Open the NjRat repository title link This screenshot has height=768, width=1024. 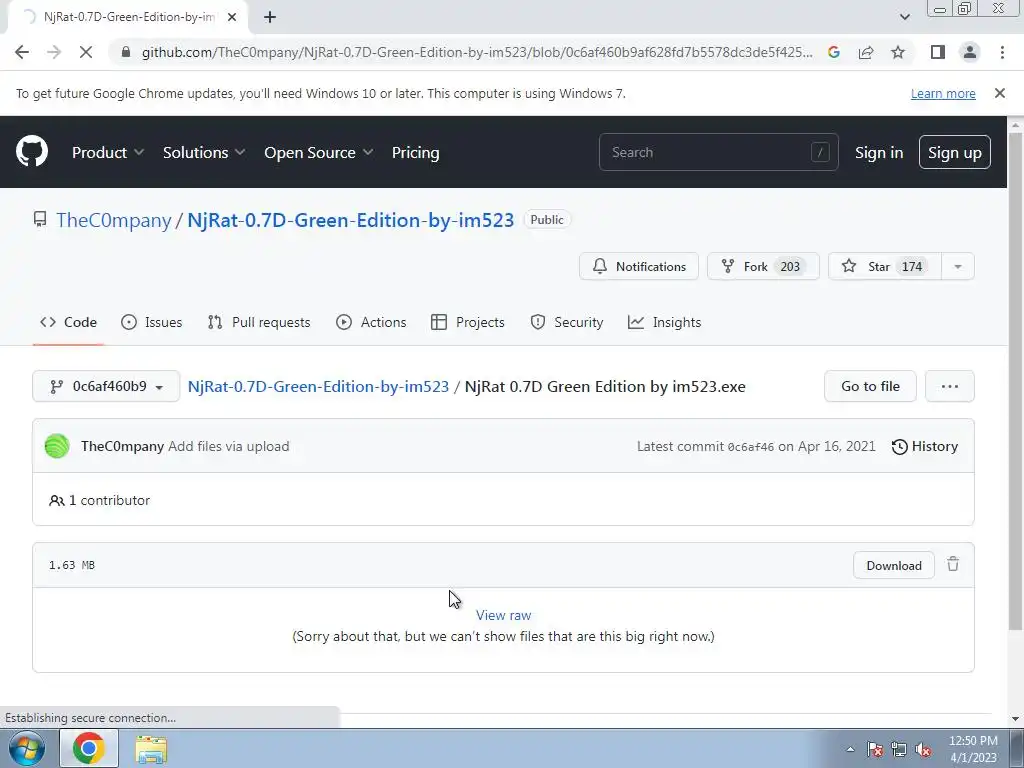click(x=351, y=220)
